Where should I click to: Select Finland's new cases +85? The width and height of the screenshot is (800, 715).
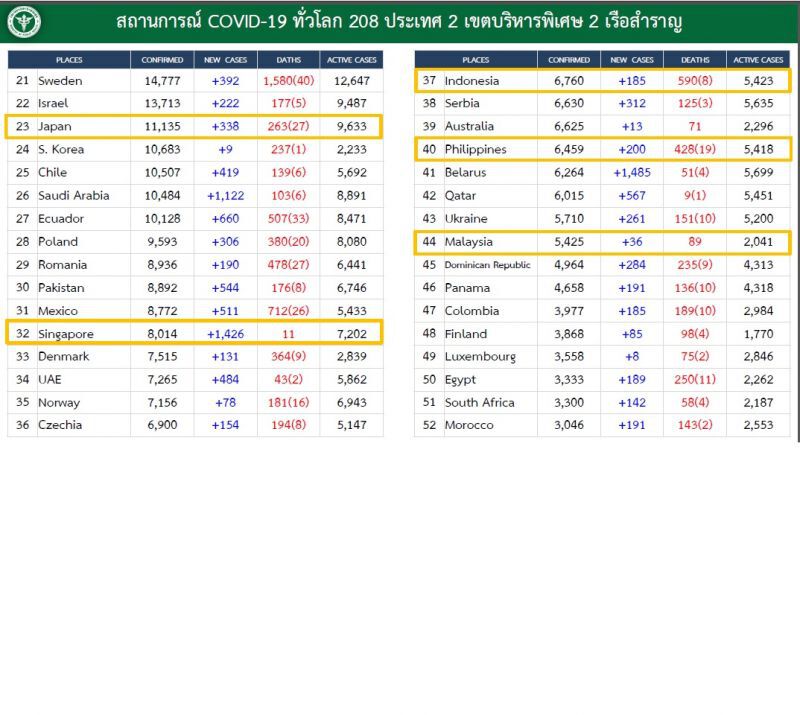(x=632, y=334)
